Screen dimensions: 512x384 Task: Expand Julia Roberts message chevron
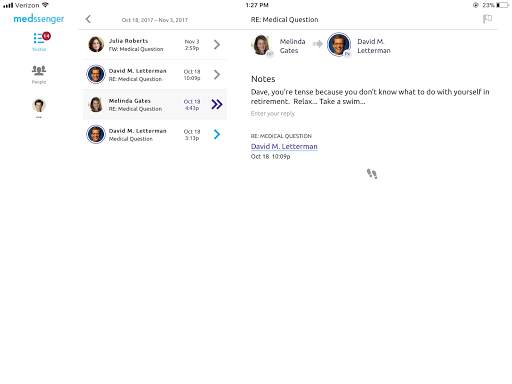tap(217, 45)
